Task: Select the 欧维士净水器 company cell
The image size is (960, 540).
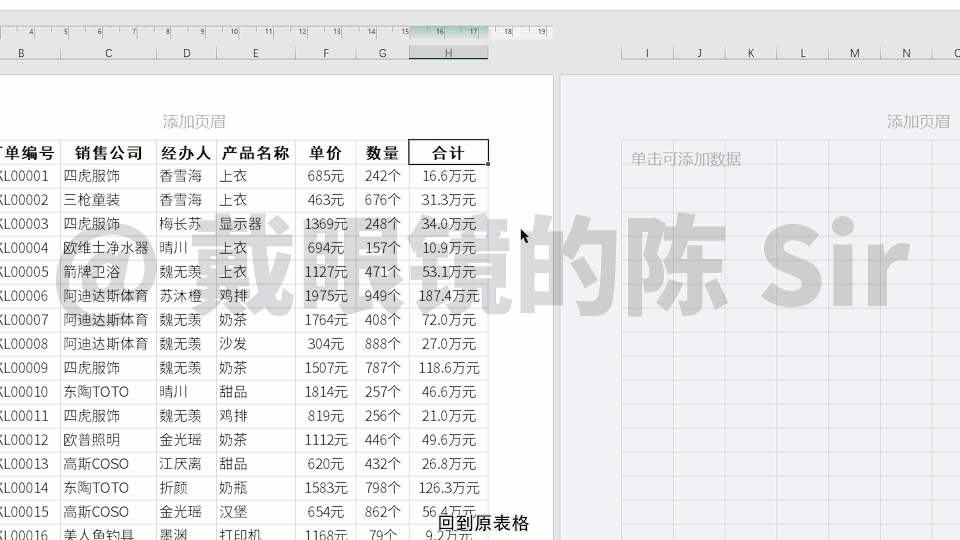Action: (x=108, y=248)
